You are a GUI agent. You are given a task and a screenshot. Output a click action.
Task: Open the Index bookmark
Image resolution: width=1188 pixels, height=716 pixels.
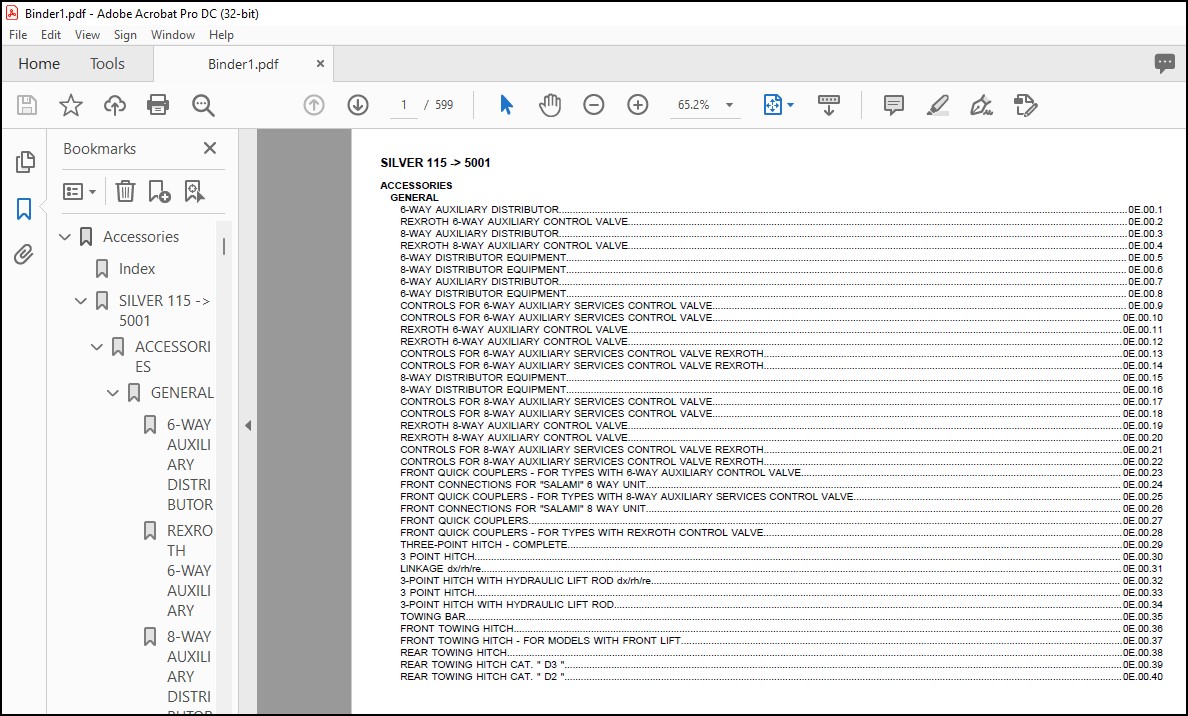(136, 269)
